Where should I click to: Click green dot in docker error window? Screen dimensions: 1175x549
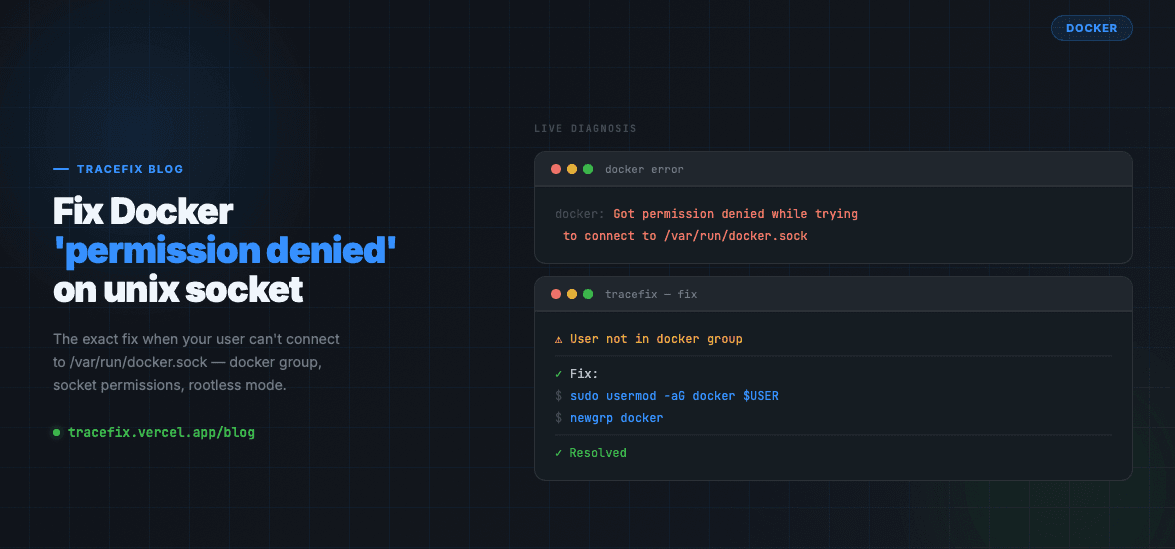588,169
